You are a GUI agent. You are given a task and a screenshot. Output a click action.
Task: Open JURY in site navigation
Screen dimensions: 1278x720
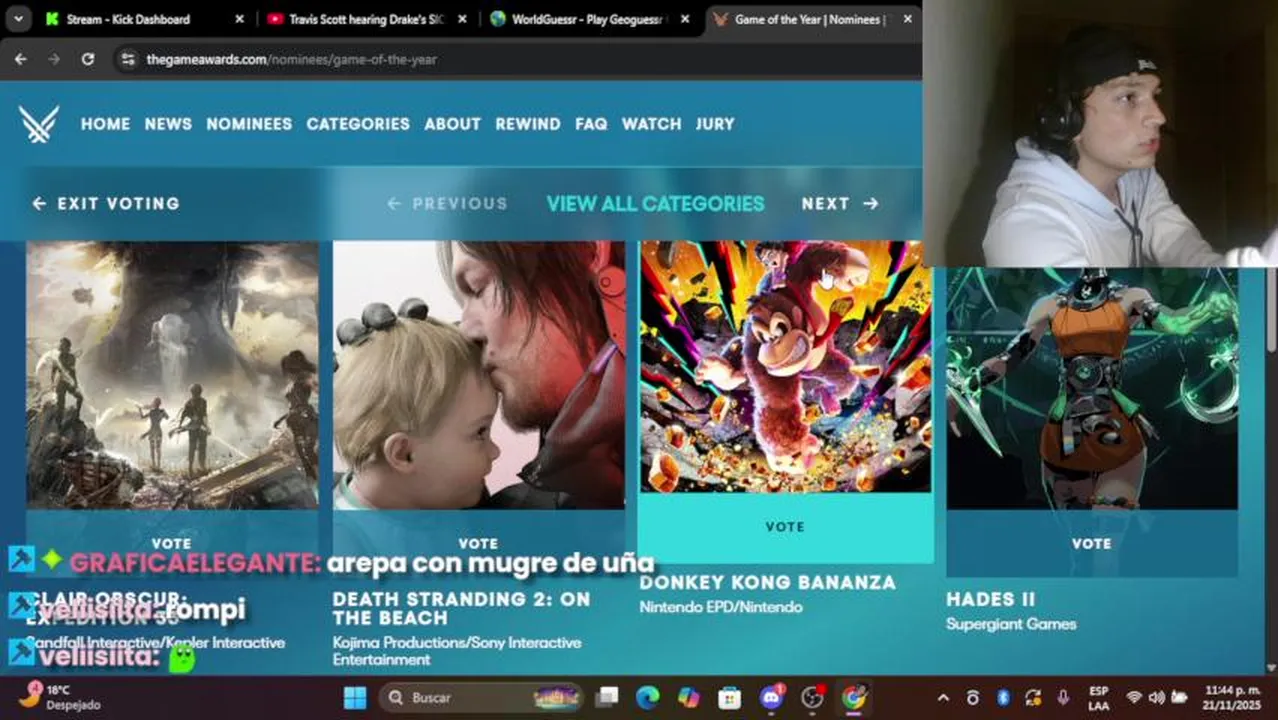tap(715, 124)
